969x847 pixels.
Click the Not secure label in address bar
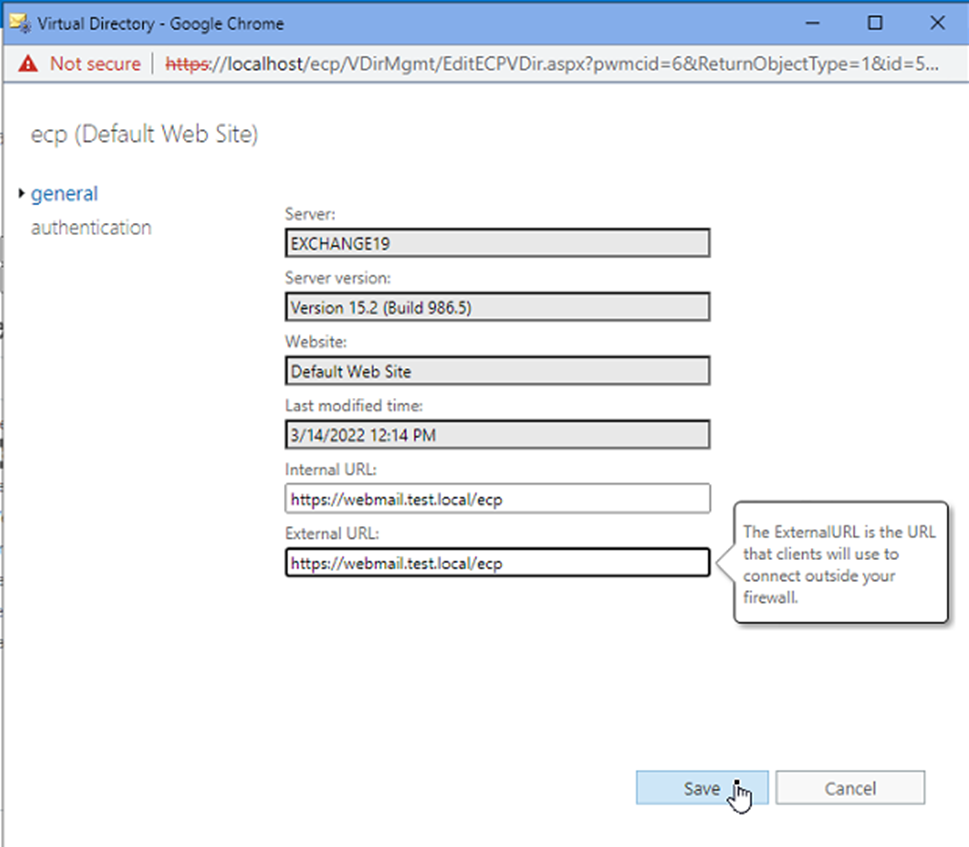coord(95,64)
